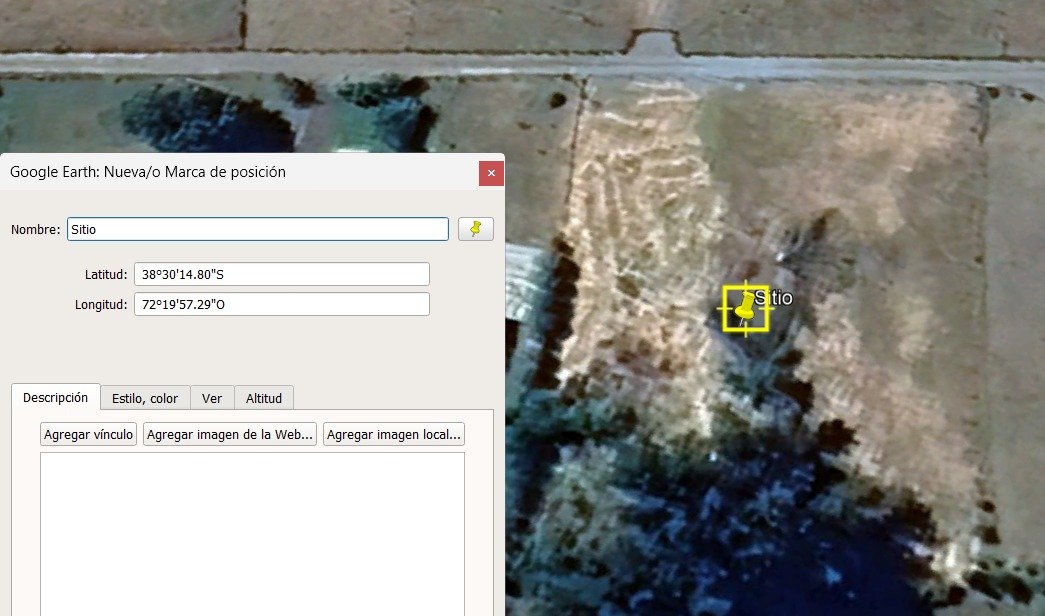Close the Nueva/o Marca de posición dialog
The height and width of the screenshot is (616, 1045).
pyautogui.click(x=491, y=173)
